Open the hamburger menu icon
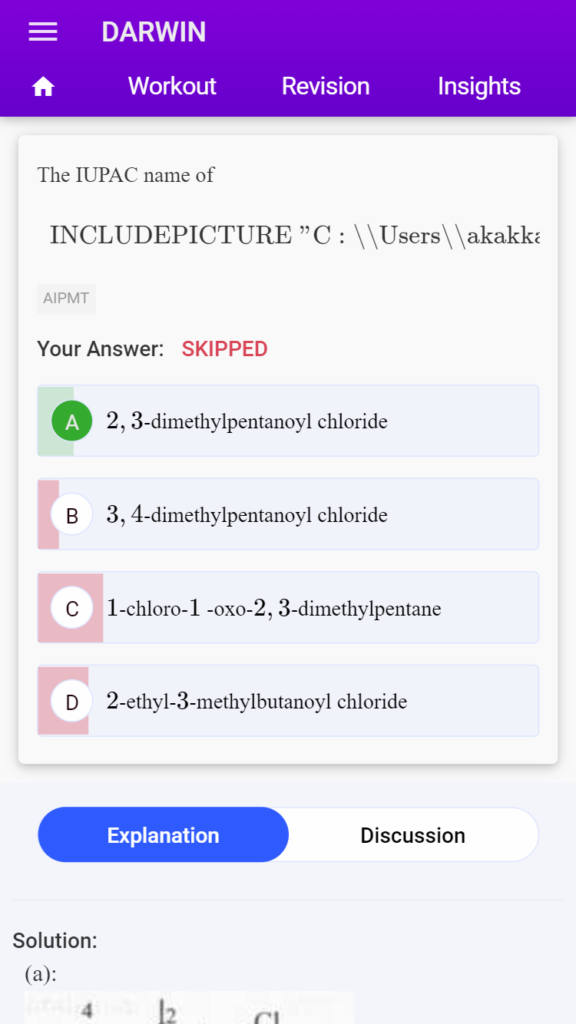576x1024 pixels. (43, 32)
